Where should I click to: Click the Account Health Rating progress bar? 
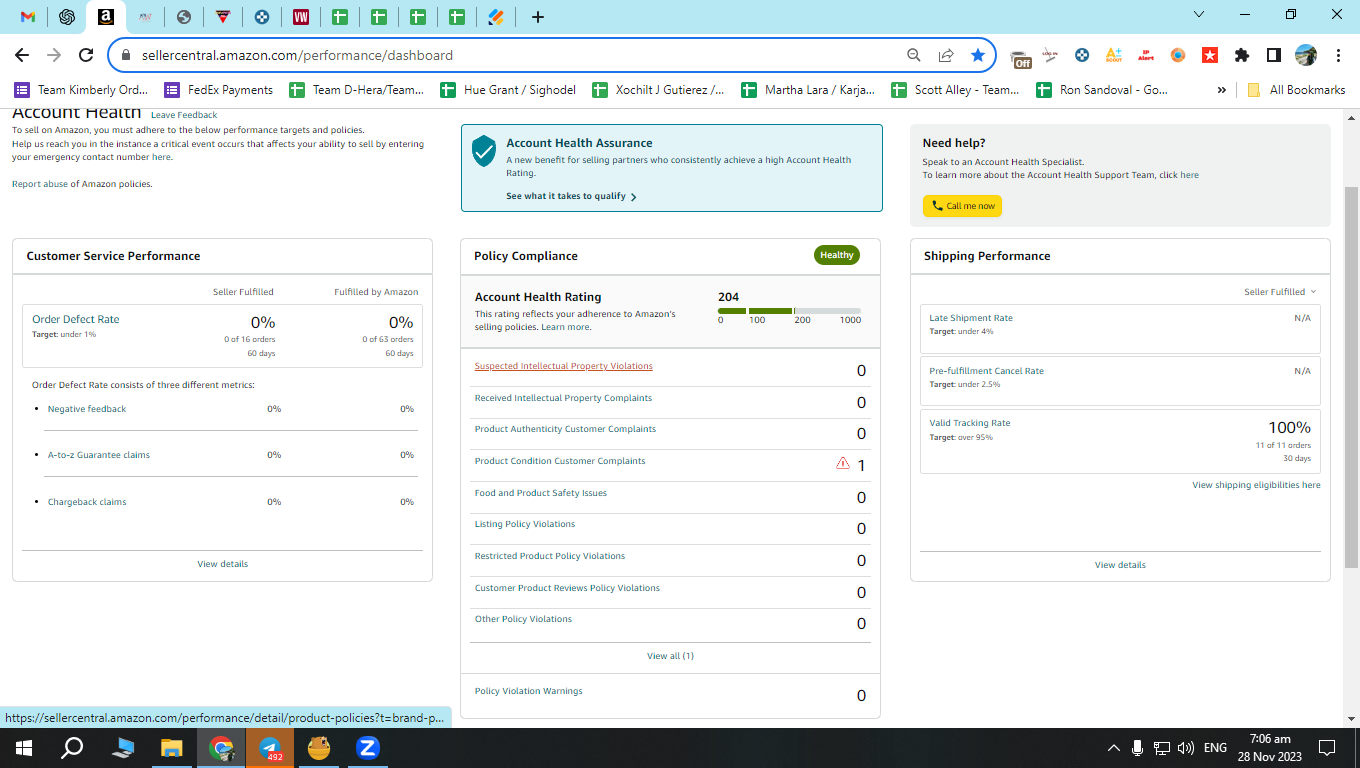789,311
